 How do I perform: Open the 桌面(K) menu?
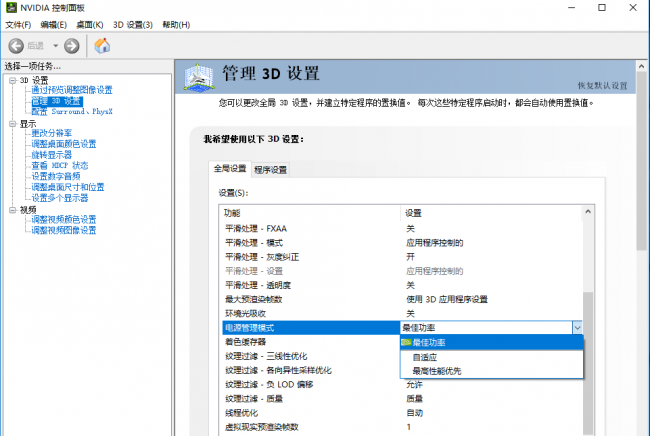[90, 25]
